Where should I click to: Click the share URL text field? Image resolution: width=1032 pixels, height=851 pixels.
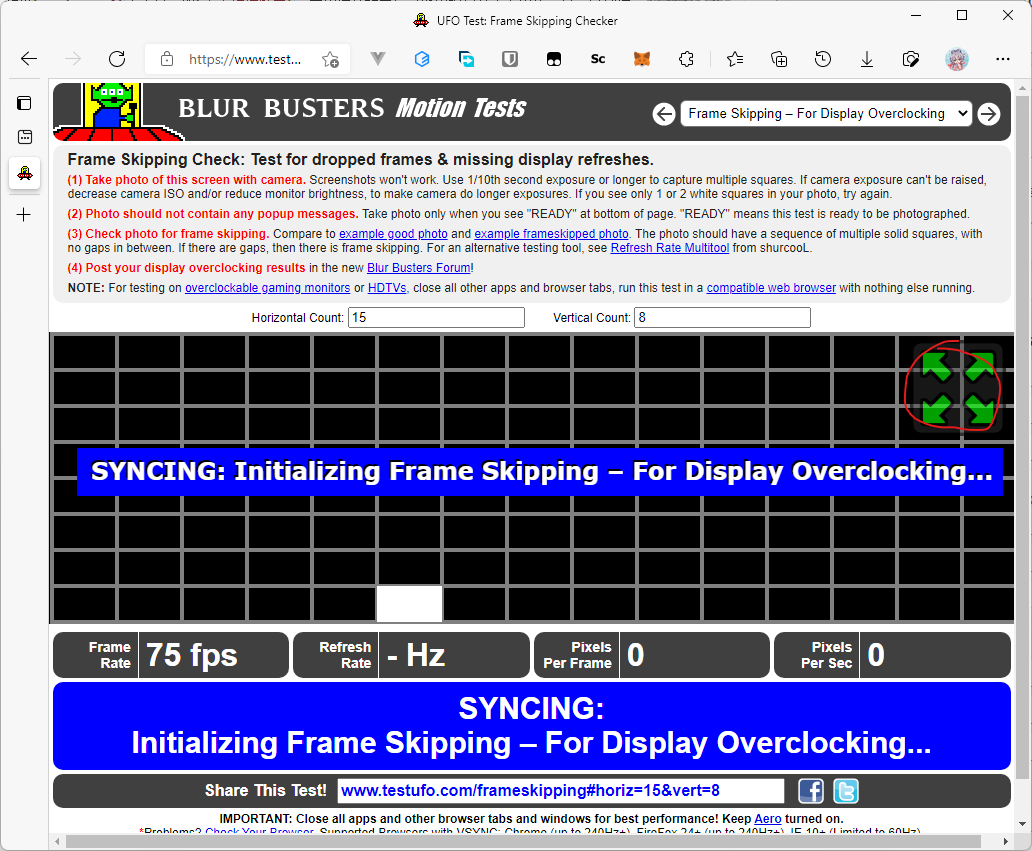click(560, 791)
